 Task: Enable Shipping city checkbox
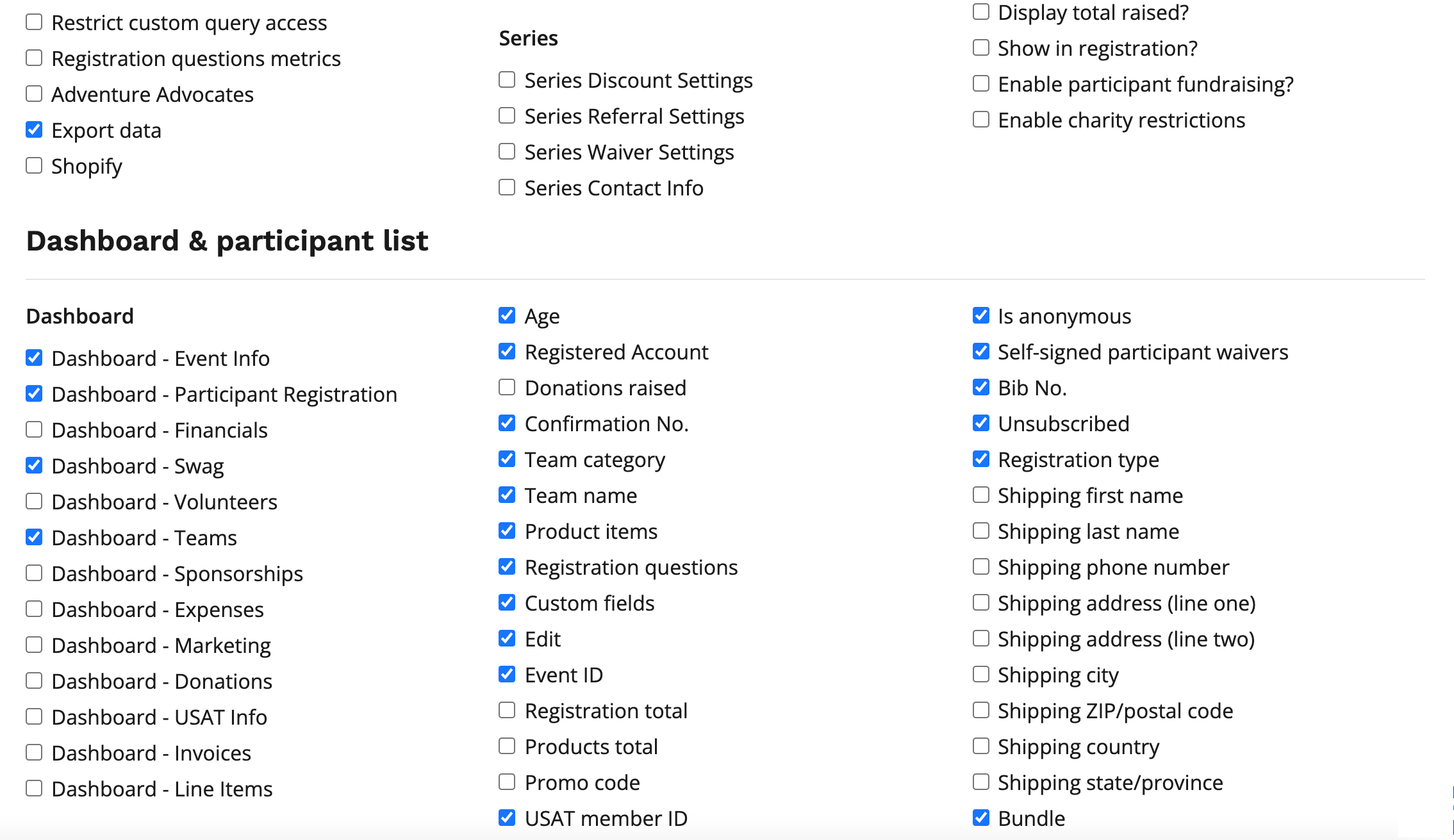(x=980, y=675)
